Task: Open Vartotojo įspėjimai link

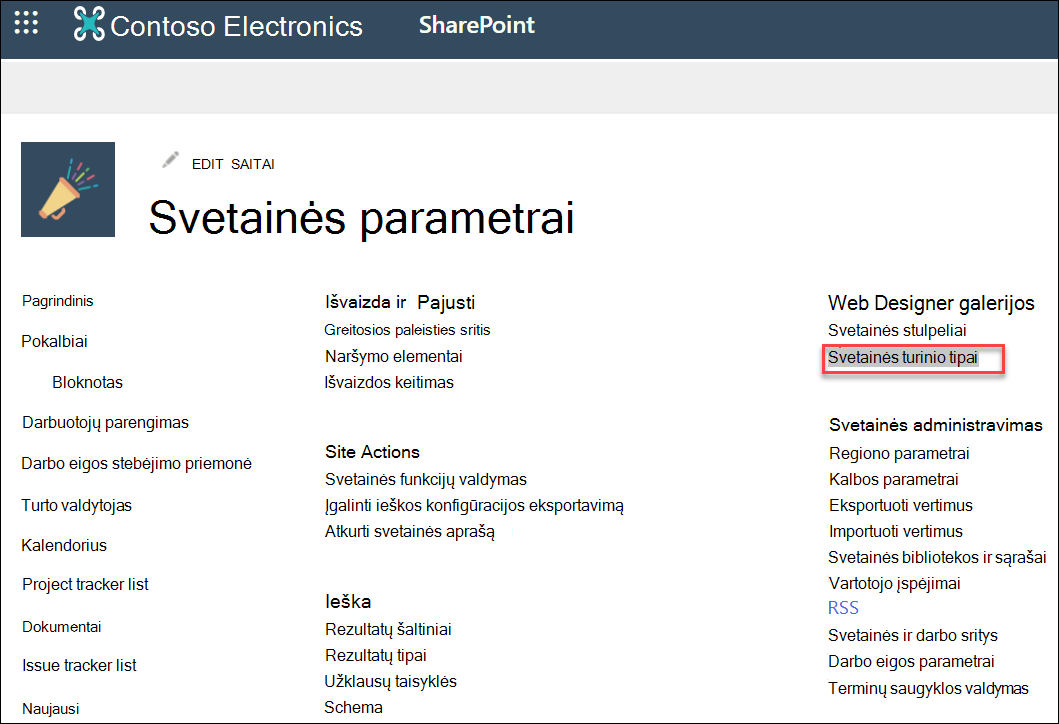Action: point(894,584)
